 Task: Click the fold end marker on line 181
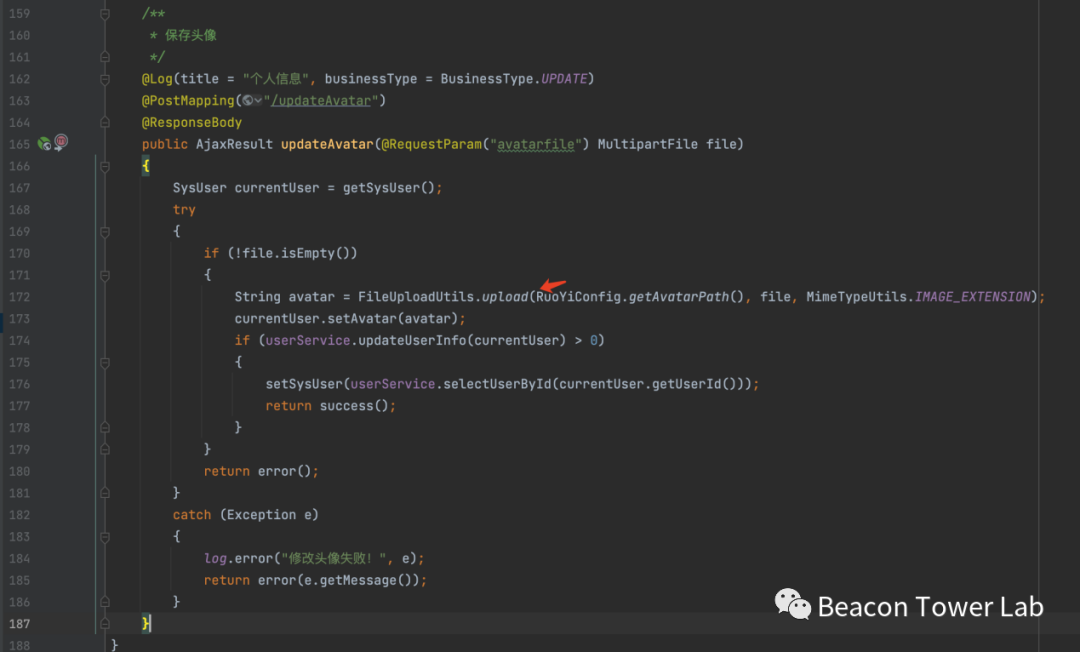click(105, 493)
